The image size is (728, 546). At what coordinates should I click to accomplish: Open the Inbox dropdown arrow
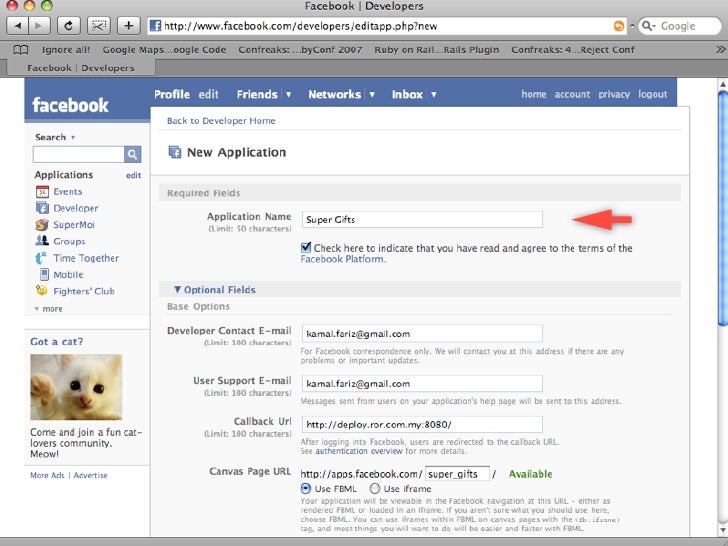pos(434,95)
